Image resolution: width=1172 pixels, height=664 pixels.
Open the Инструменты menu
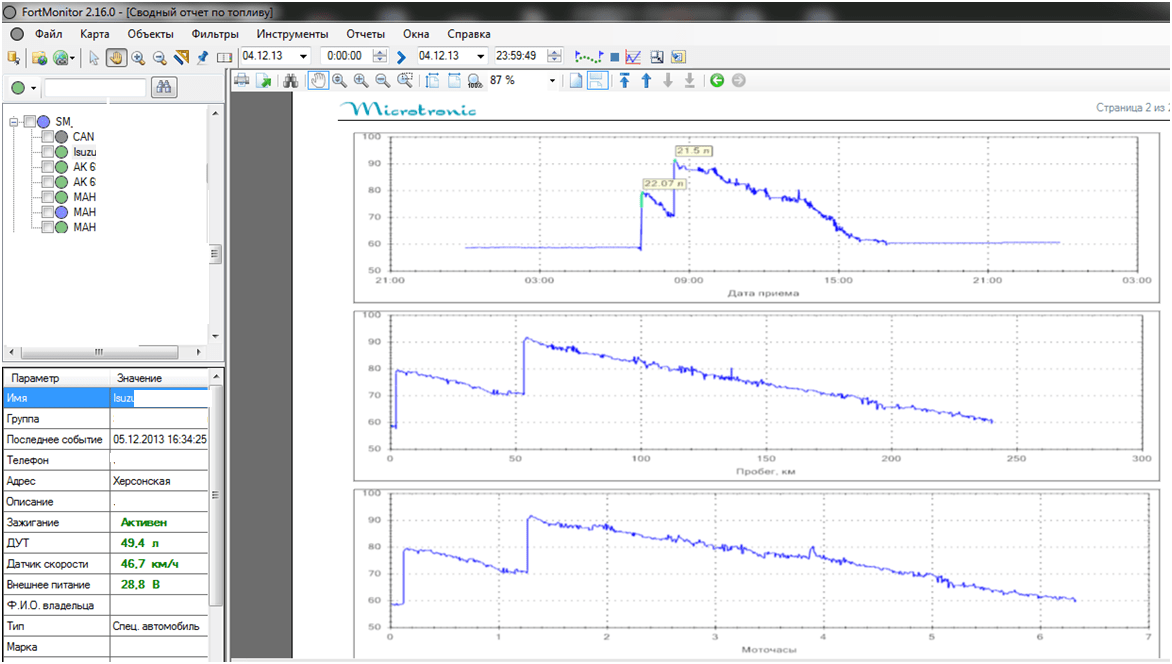click(292, 34)
